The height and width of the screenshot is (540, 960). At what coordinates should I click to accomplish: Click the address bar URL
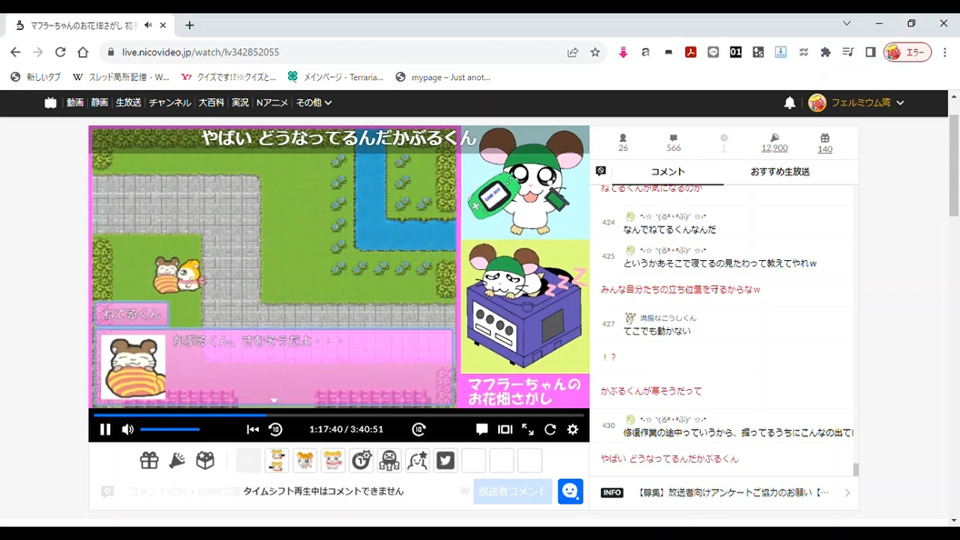tap(200, 52)
